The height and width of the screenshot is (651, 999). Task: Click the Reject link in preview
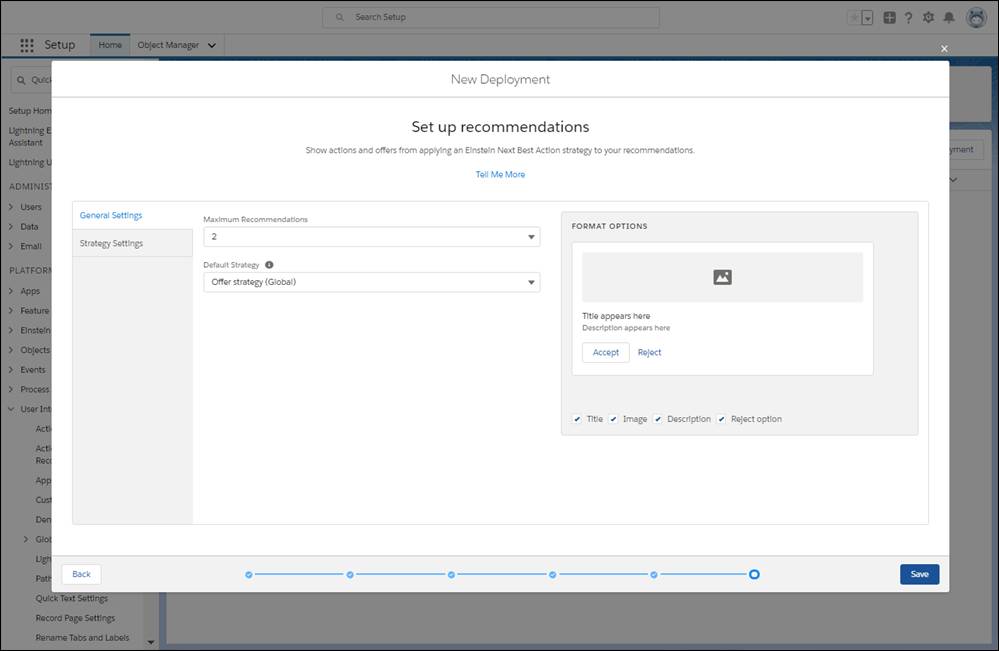point(649,352)
